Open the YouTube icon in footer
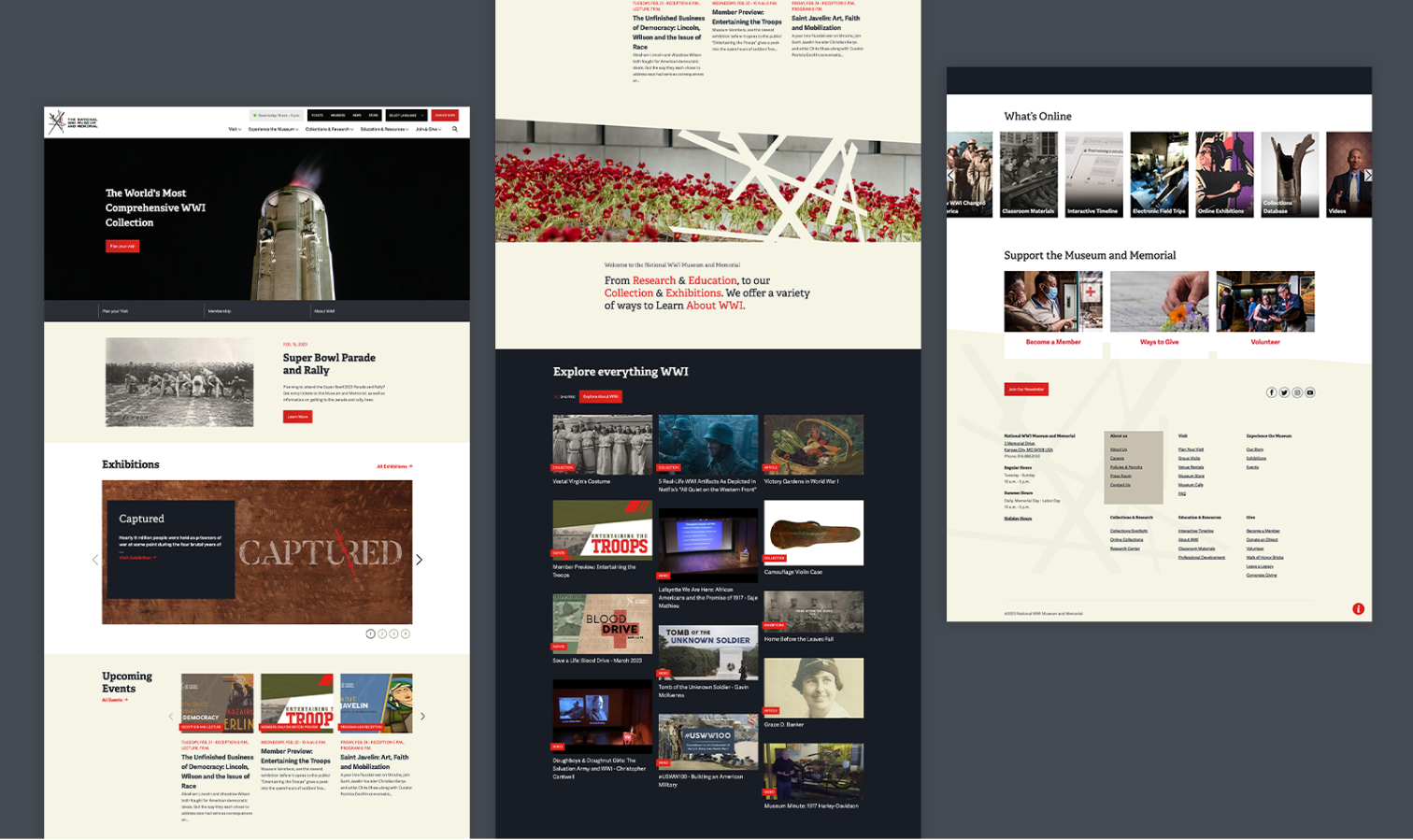1413x840 pixels. pos(1310,392)
